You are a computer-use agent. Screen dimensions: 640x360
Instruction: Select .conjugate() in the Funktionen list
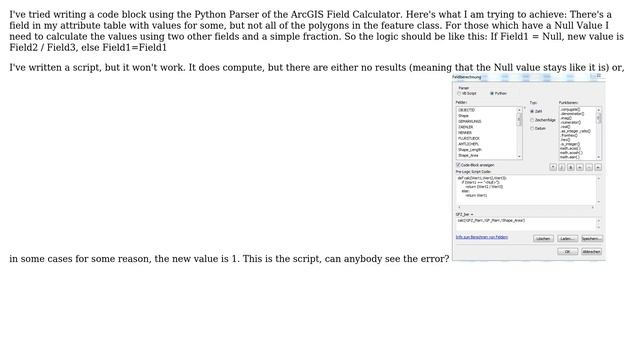[x=570, y=109]
